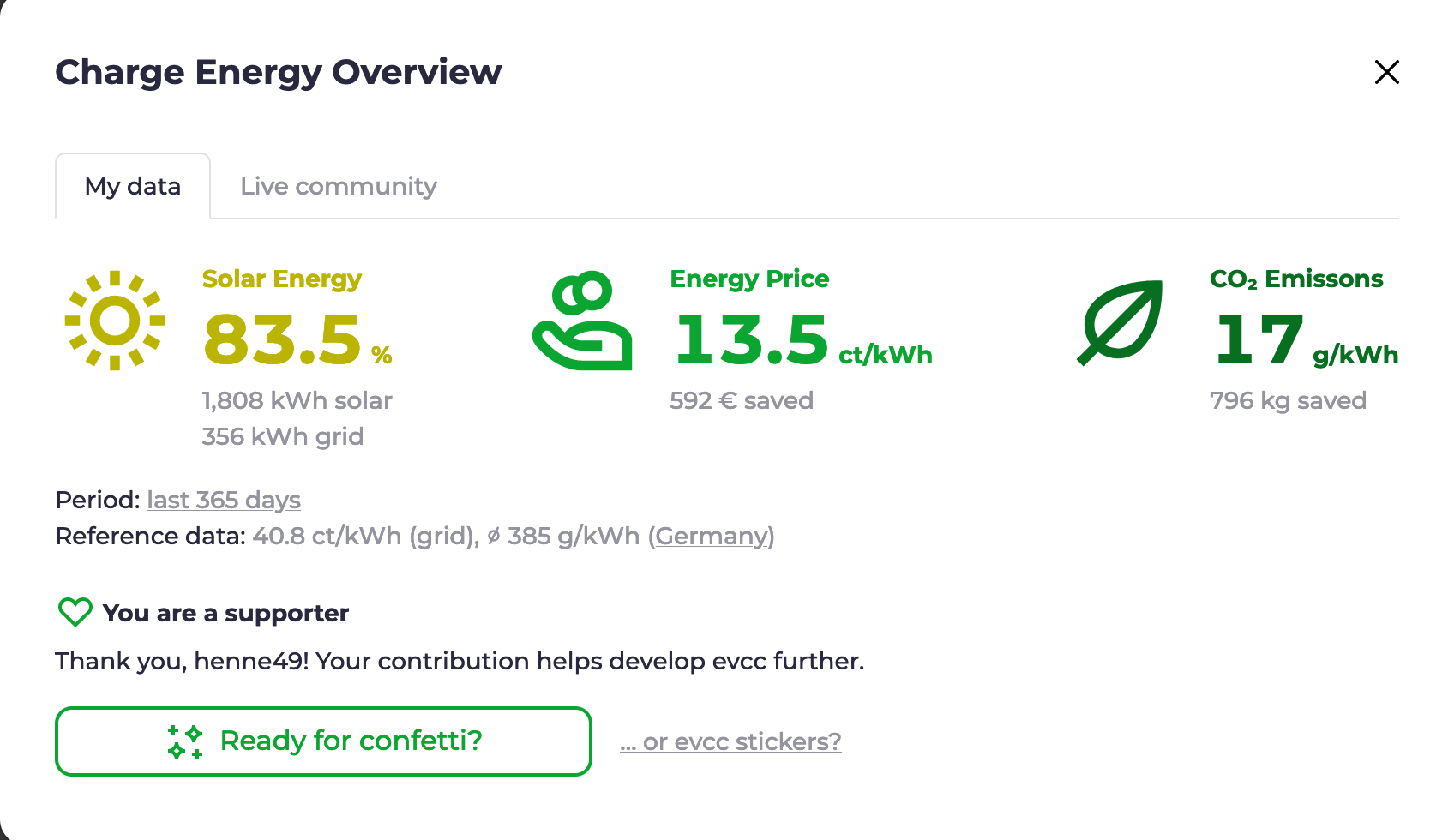The image size is (1442, 840).
Task: Click the Charge Energy Overview title
Action: coord(279,72)
